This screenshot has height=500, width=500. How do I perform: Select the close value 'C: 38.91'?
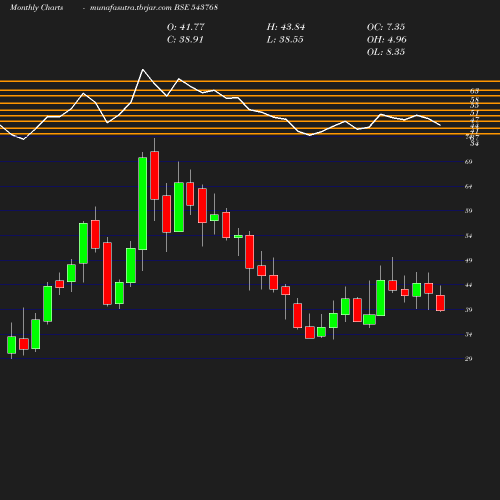(x=185, y=39)
